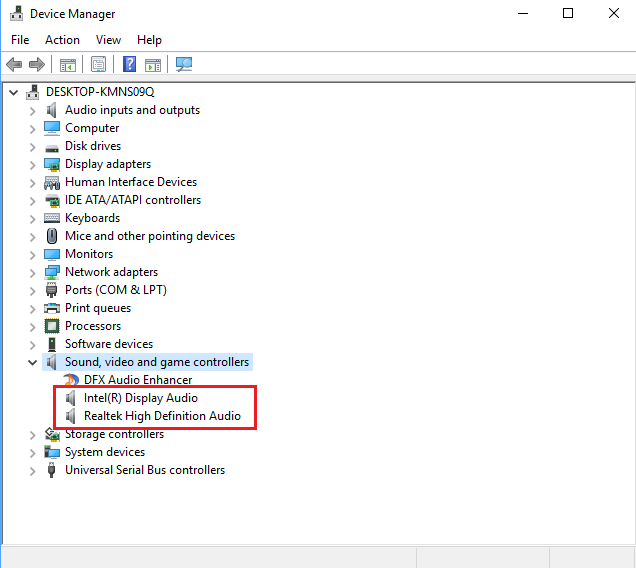Open the File menu
This screenshot has width=636, height=568.
pyautogui.click(x=20, y=40)
